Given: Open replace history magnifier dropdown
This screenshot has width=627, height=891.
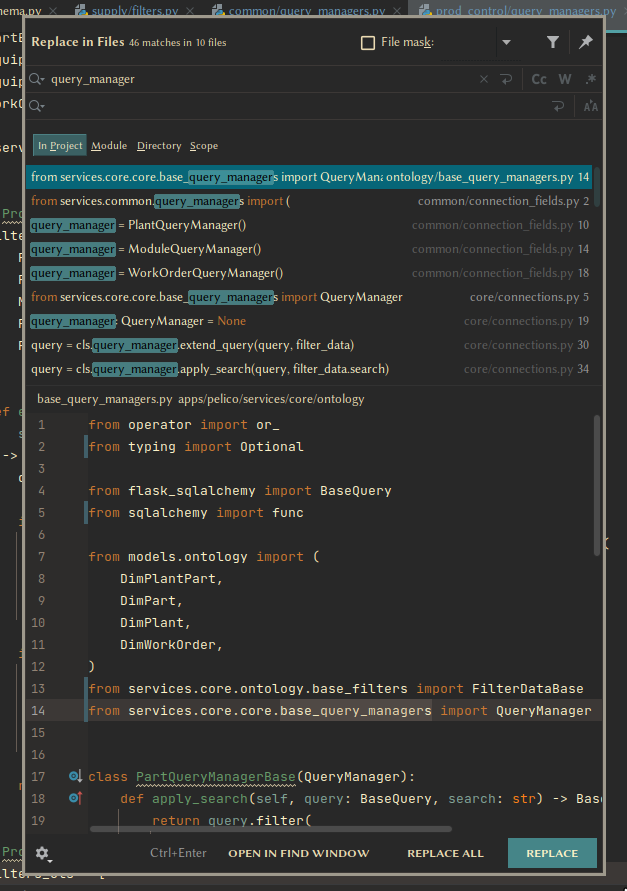Looking at the screenshot, I should click(x=37, y=106).
